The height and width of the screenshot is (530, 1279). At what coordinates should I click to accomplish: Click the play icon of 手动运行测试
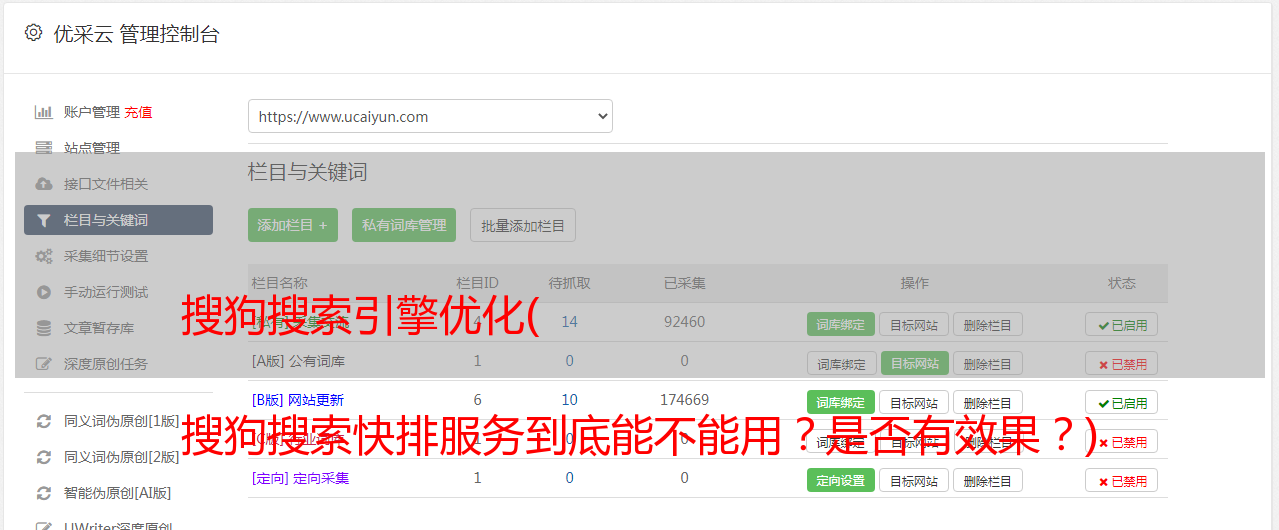44,292
